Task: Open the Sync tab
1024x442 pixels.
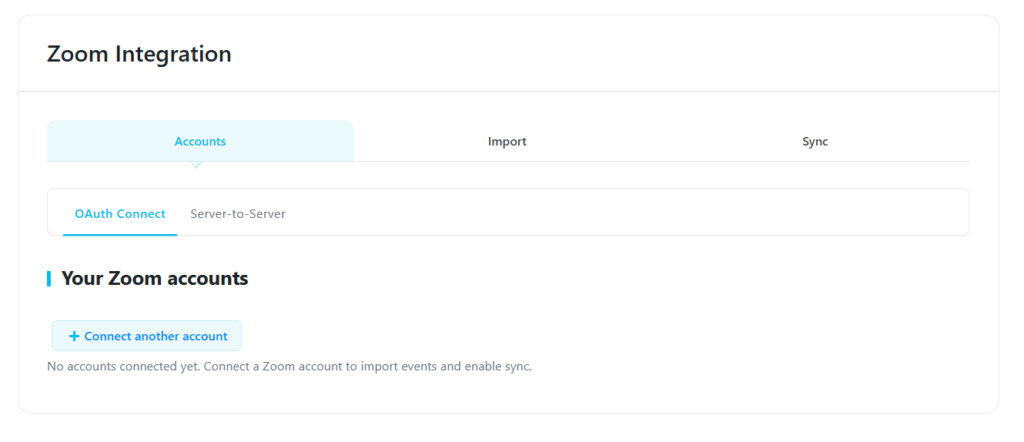Action: pos(815,141)
